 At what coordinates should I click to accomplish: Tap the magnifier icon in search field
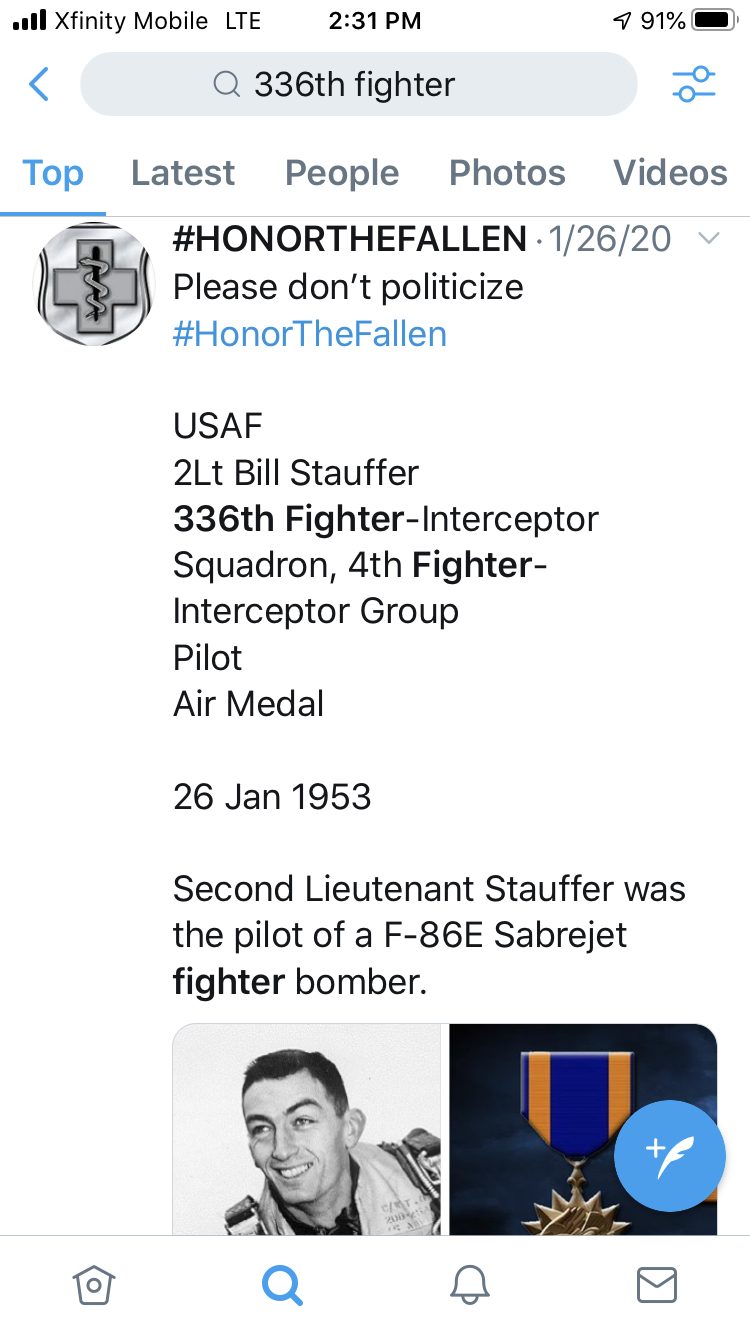[x=228, y=85]
